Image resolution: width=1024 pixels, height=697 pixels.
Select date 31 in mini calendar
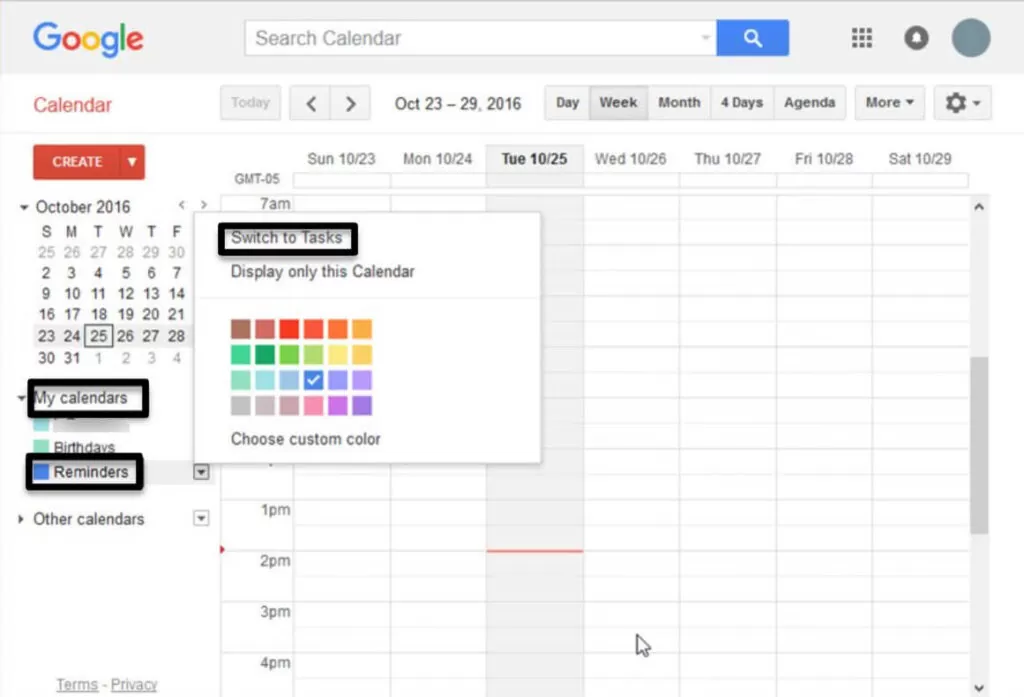72,358
